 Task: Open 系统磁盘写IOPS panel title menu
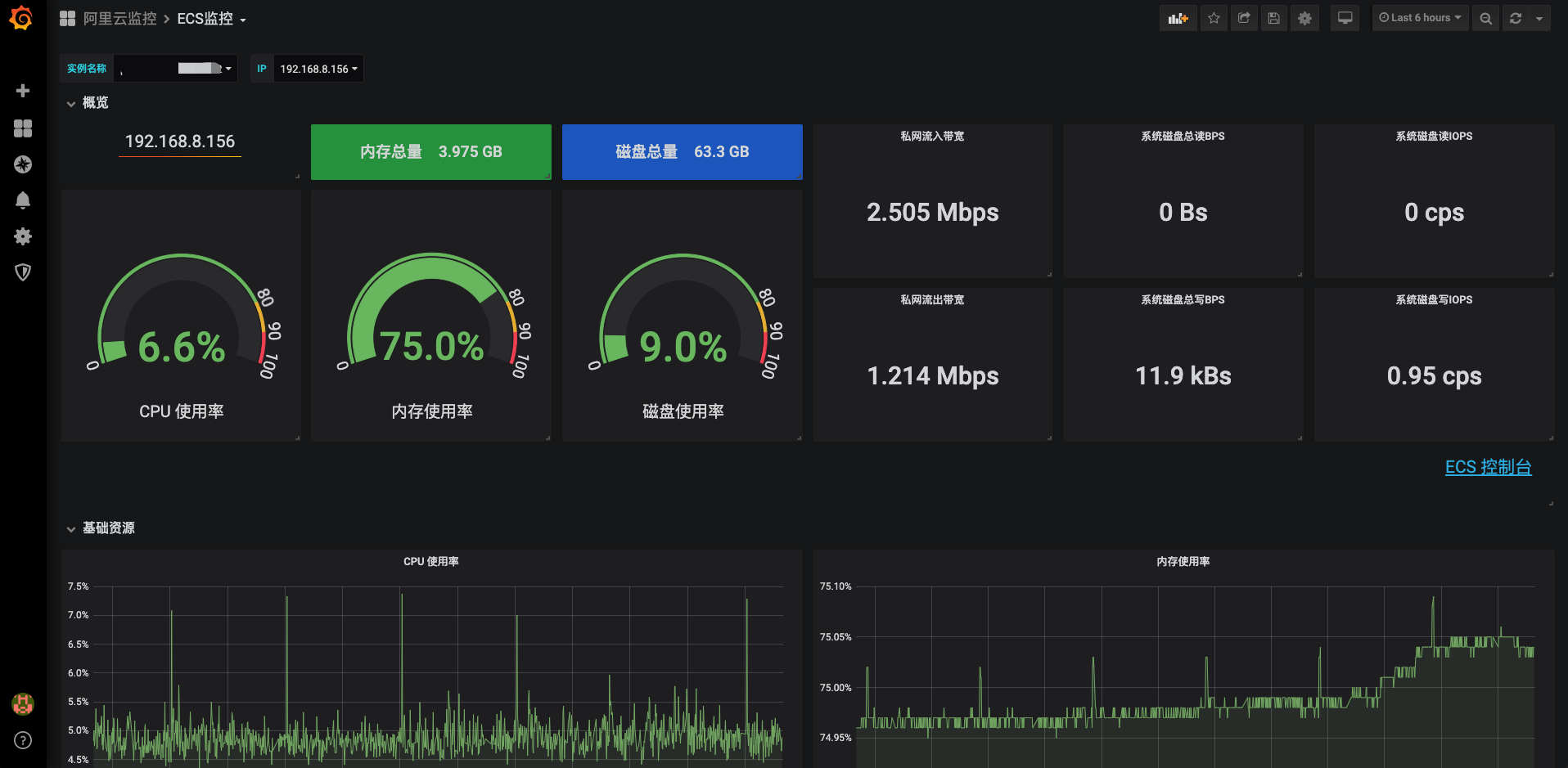point(1434,300)
